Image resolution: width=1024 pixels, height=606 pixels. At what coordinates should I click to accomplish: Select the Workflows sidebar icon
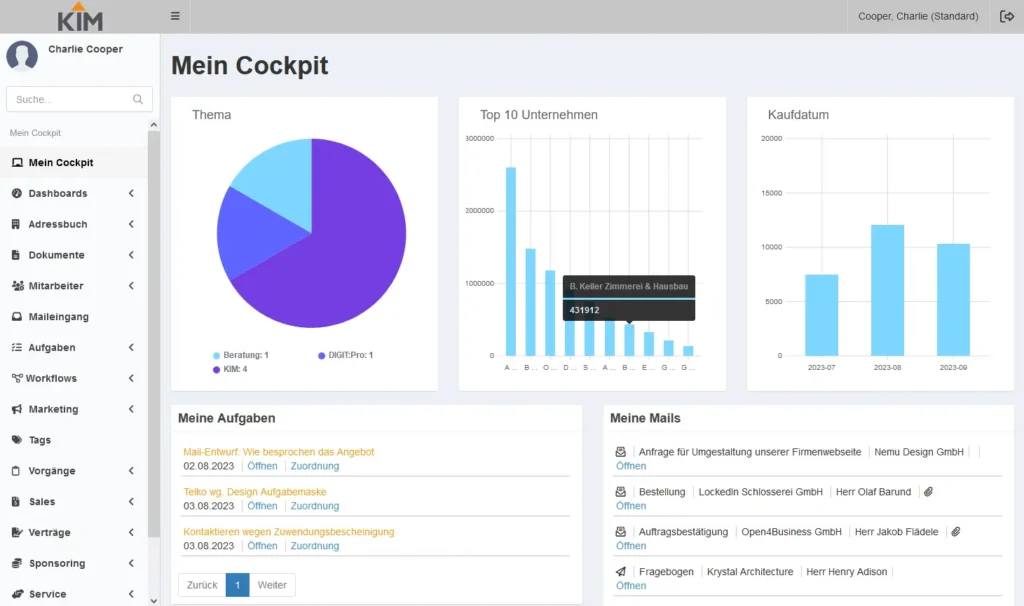16,378
